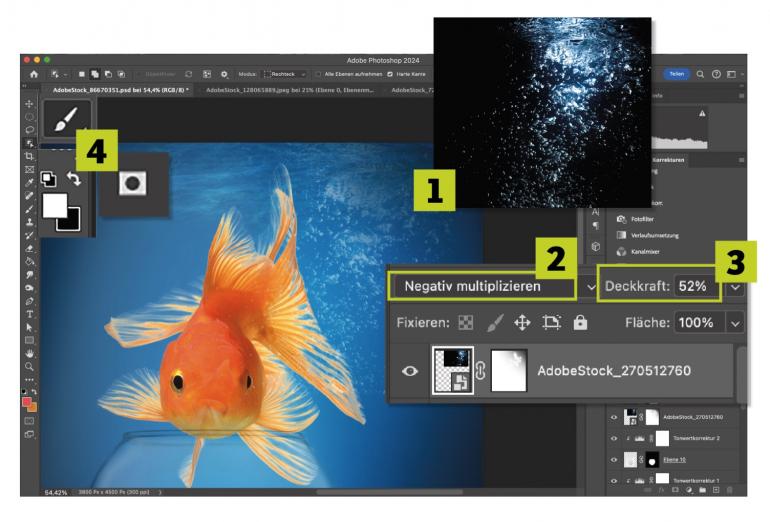Viewport: 770px width, 522px height.
Task: Select the Lasso tool
Action: (x=29, y=130)
